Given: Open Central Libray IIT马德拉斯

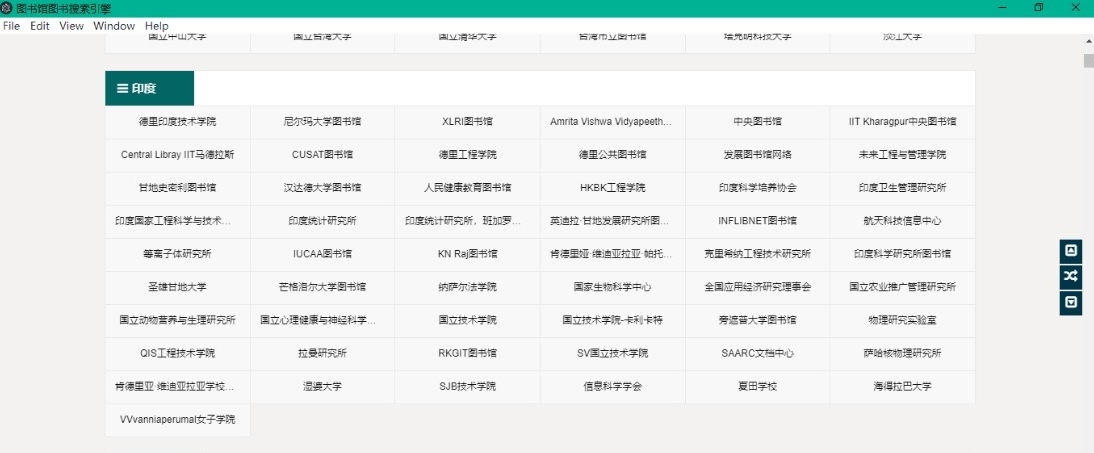Looking at the screenshot, I should (178, 155).
